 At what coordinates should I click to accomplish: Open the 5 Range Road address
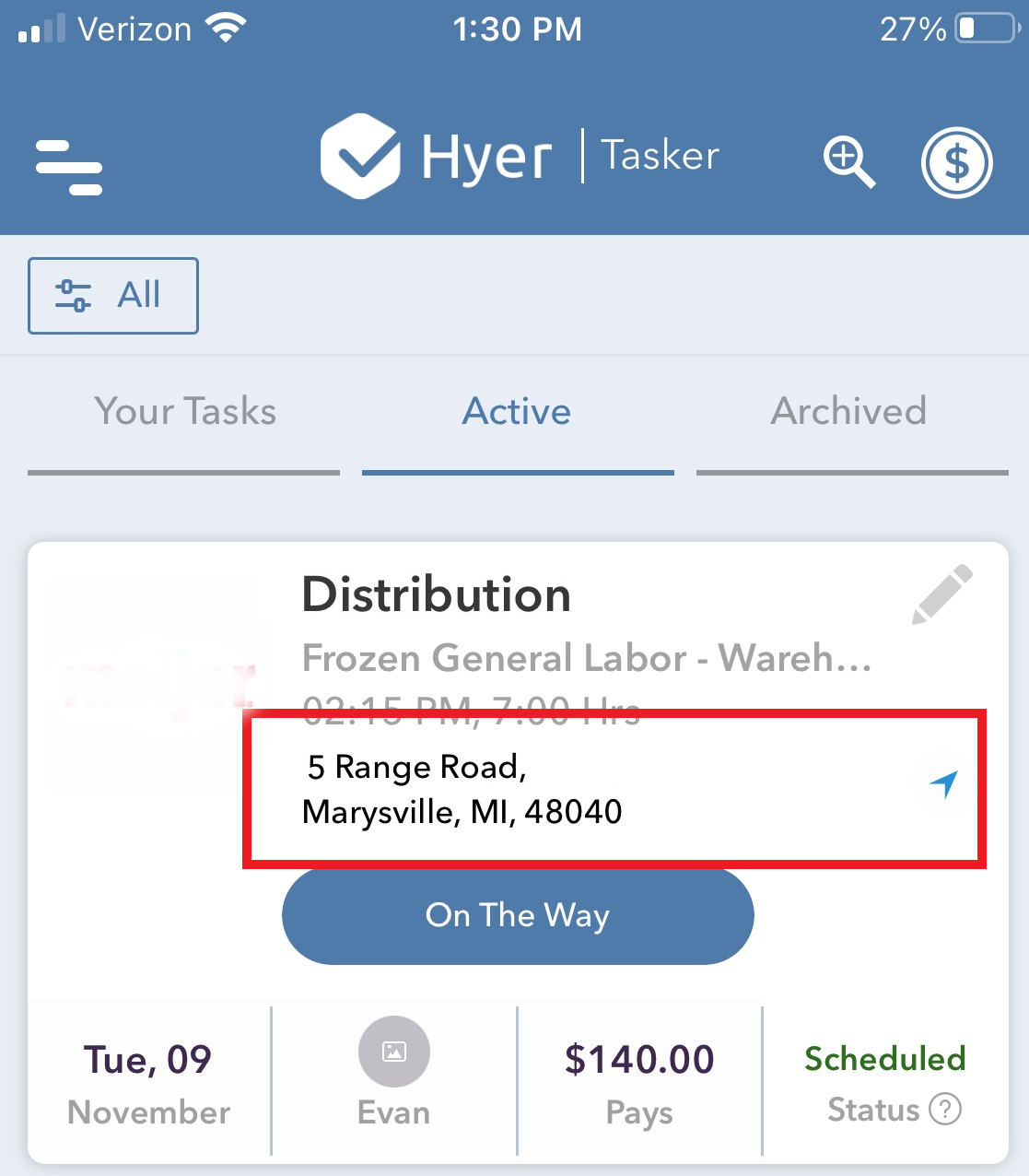point(462,789)
